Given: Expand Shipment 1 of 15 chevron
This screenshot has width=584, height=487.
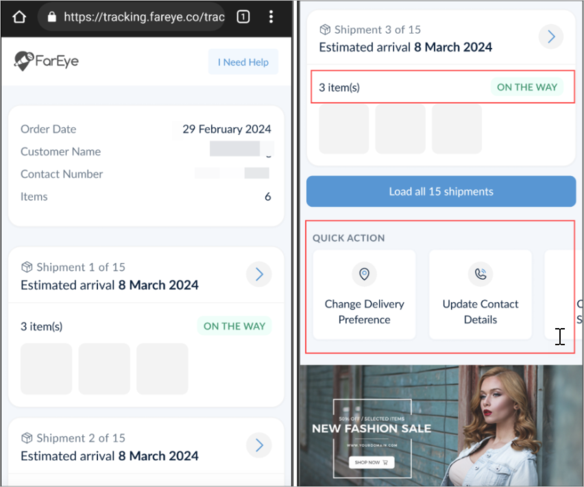Looking at the screenshot, I should point(259,274).
